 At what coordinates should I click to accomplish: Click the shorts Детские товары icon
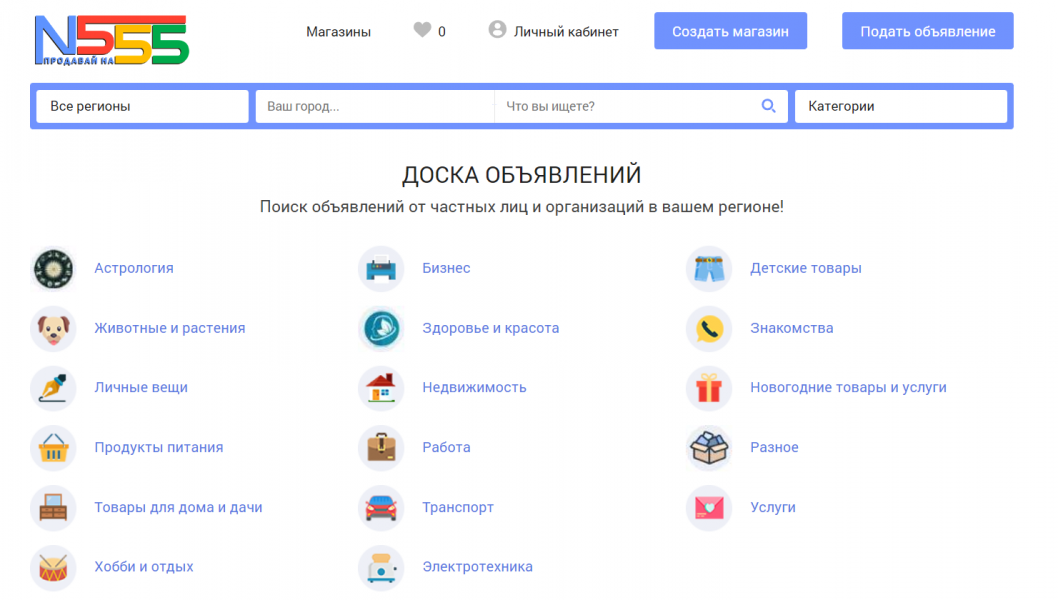pyautogui.click(x=709, y=269)
